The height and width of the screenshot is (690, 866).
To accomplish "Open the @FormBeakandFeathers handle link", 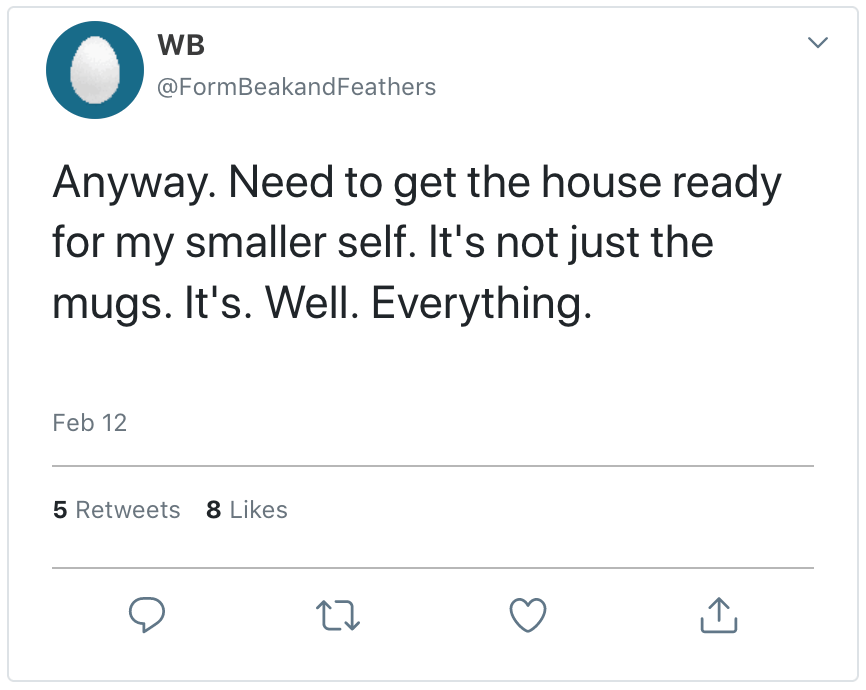I will (x=297, y=87).
